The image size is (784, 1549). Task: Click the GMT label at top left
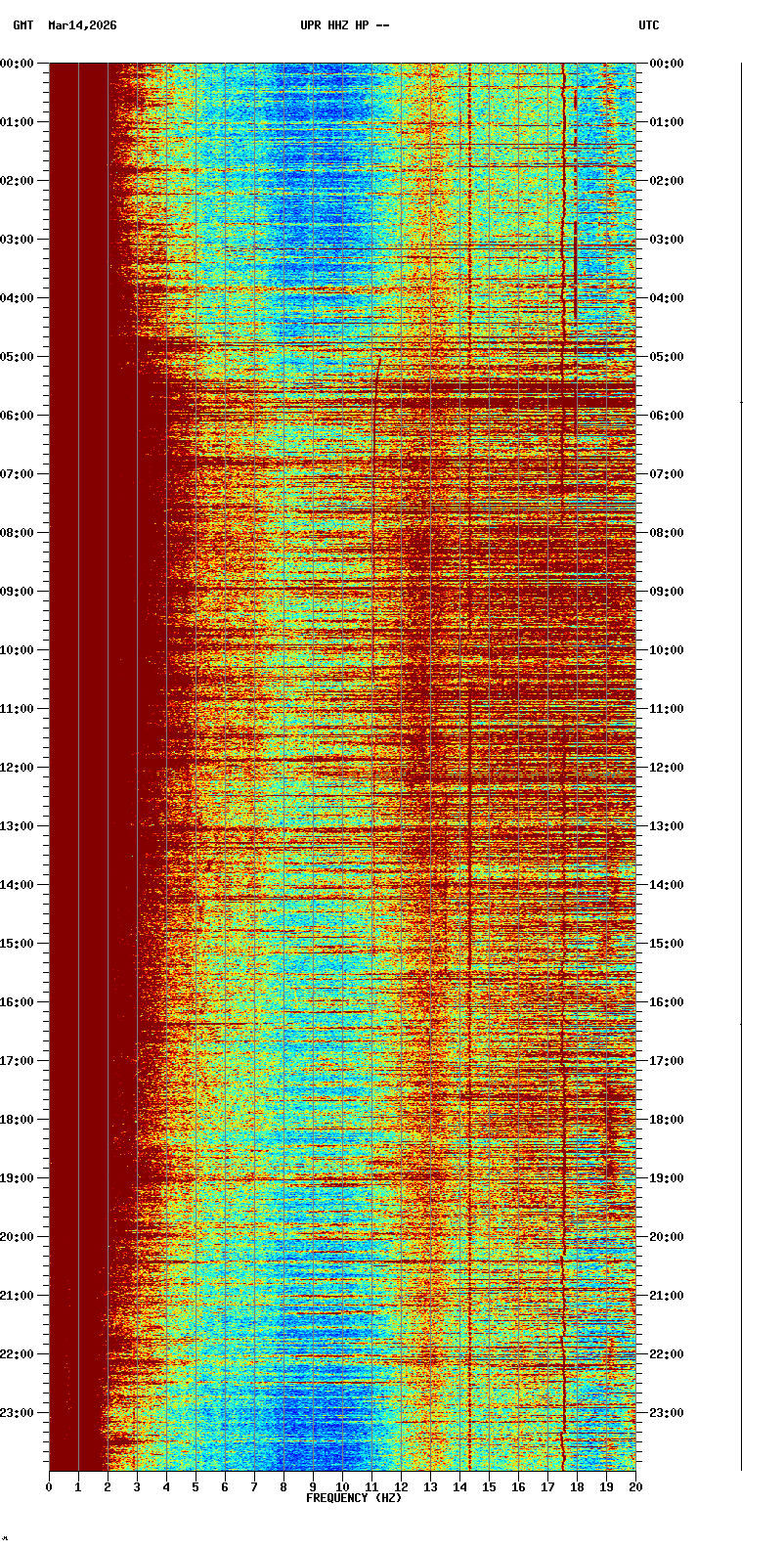pyautogui.click(x=22, y=25)
